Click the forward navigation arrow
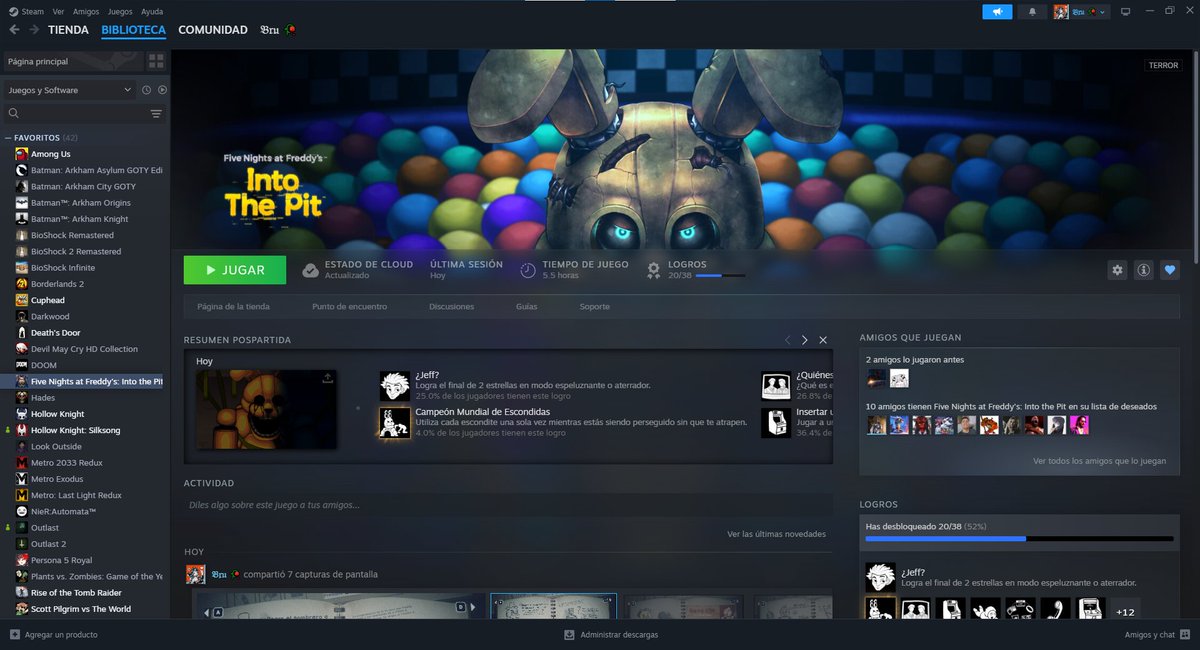 (34, 30)
